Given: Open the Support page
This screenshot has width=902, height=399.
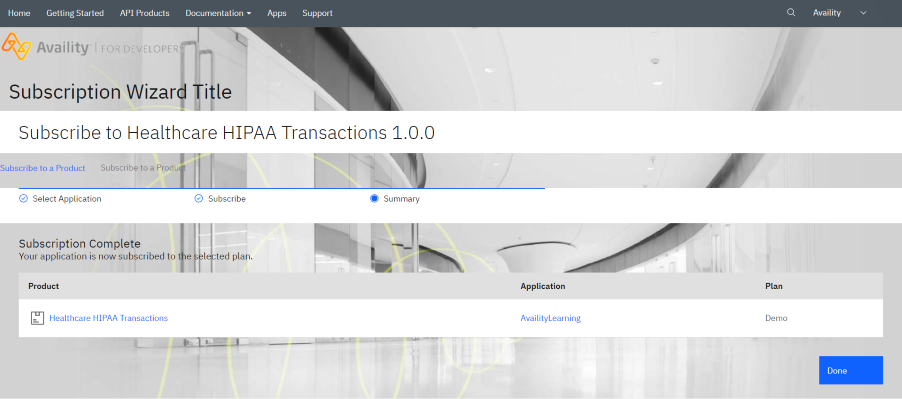Looking at the screenshot, I should point(318,13).
